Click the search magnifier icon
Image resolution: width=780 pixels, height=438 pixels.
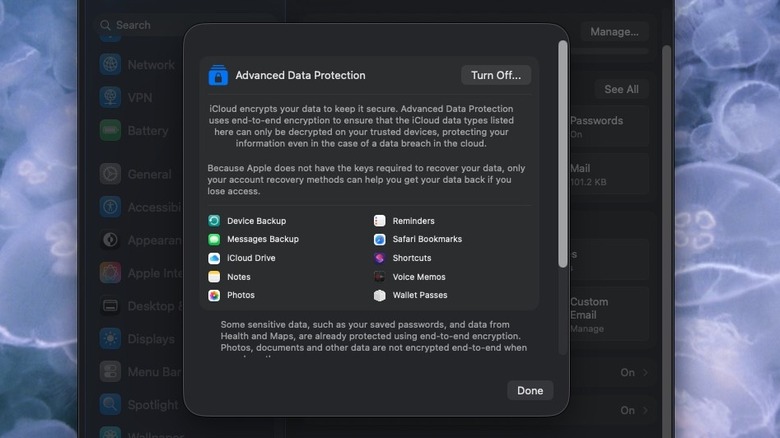click(105, 25)
